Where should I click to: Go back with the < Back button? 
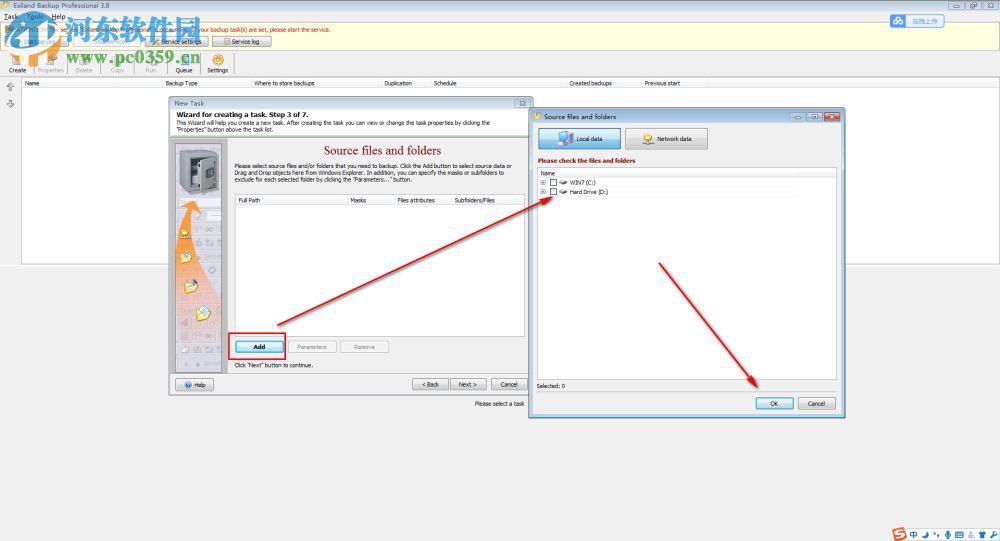click(x=430, y=385)
